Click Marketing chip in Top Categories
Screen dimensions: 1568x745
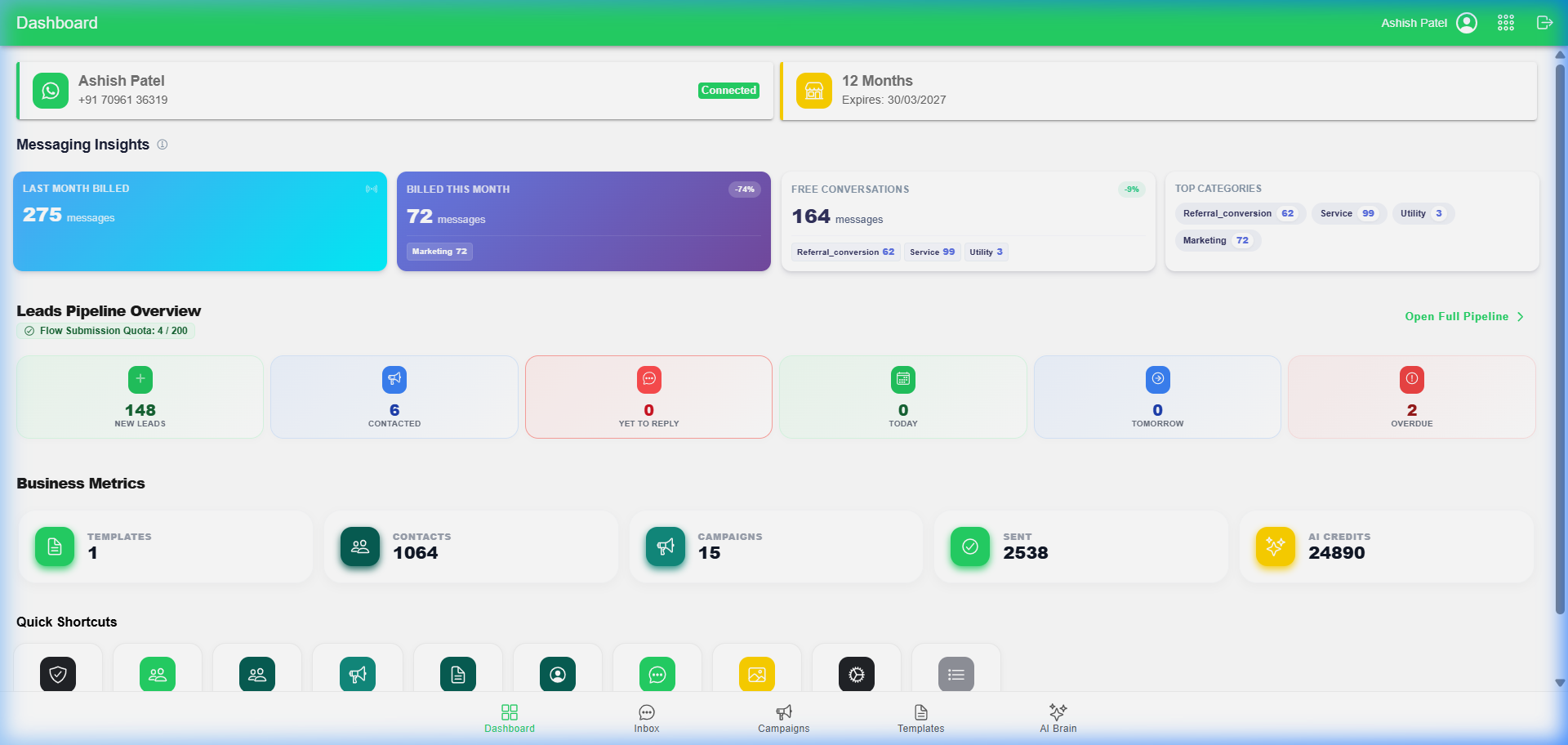[1218, 240]
